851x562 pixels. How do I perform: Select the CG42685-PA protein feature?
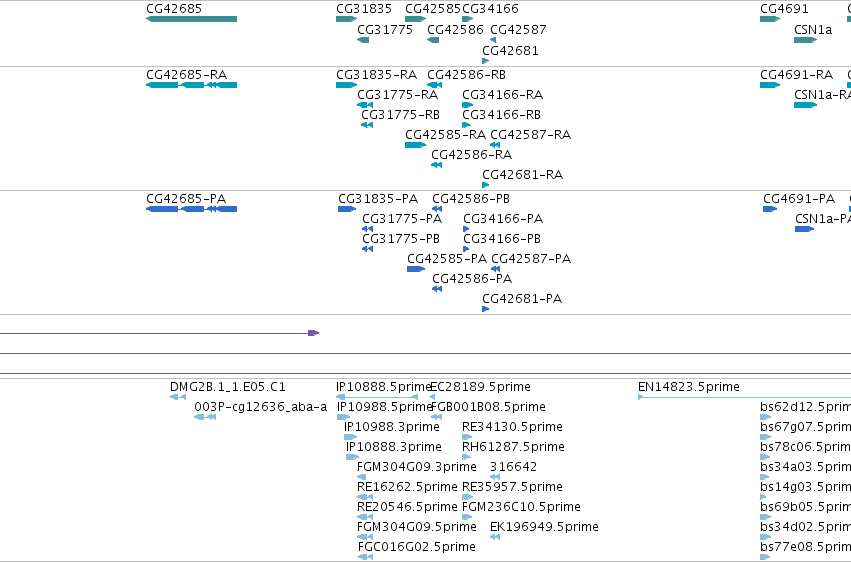click(x=192, y=209)
